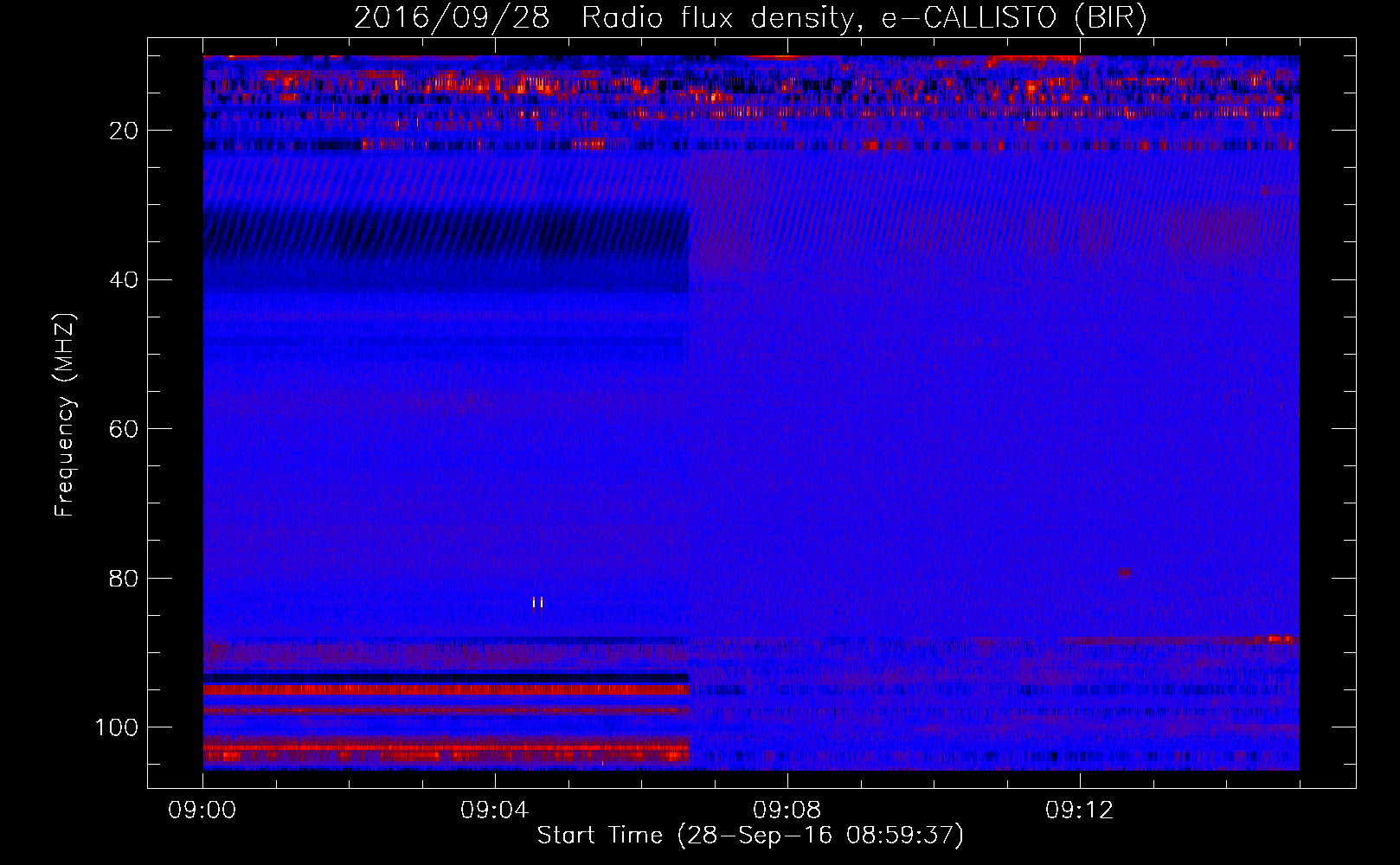The width and height of the screenshot is (1400, 865).
Task: Click the 09:08 time tick label
Action: tap(787, 811)
